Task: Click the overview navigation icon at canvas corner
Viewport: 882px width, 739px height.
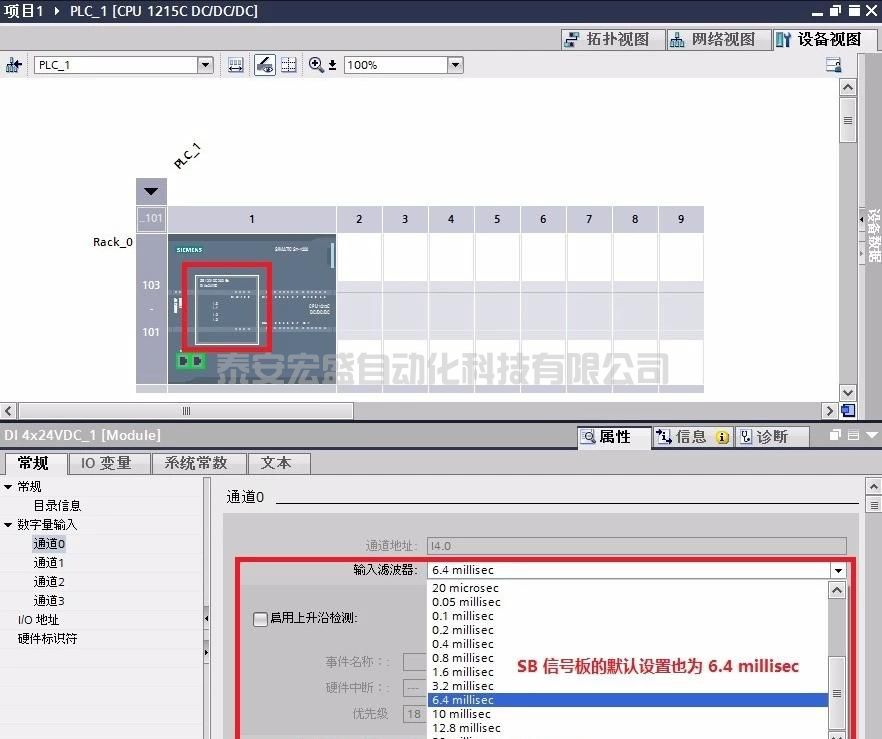Action: pyautogui.click(x=848, y=410)
